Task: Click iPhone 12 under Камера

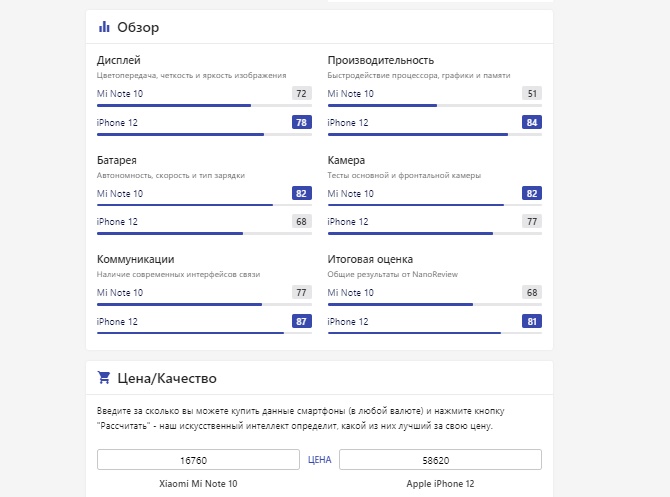Action: click(x=348, y=222)
